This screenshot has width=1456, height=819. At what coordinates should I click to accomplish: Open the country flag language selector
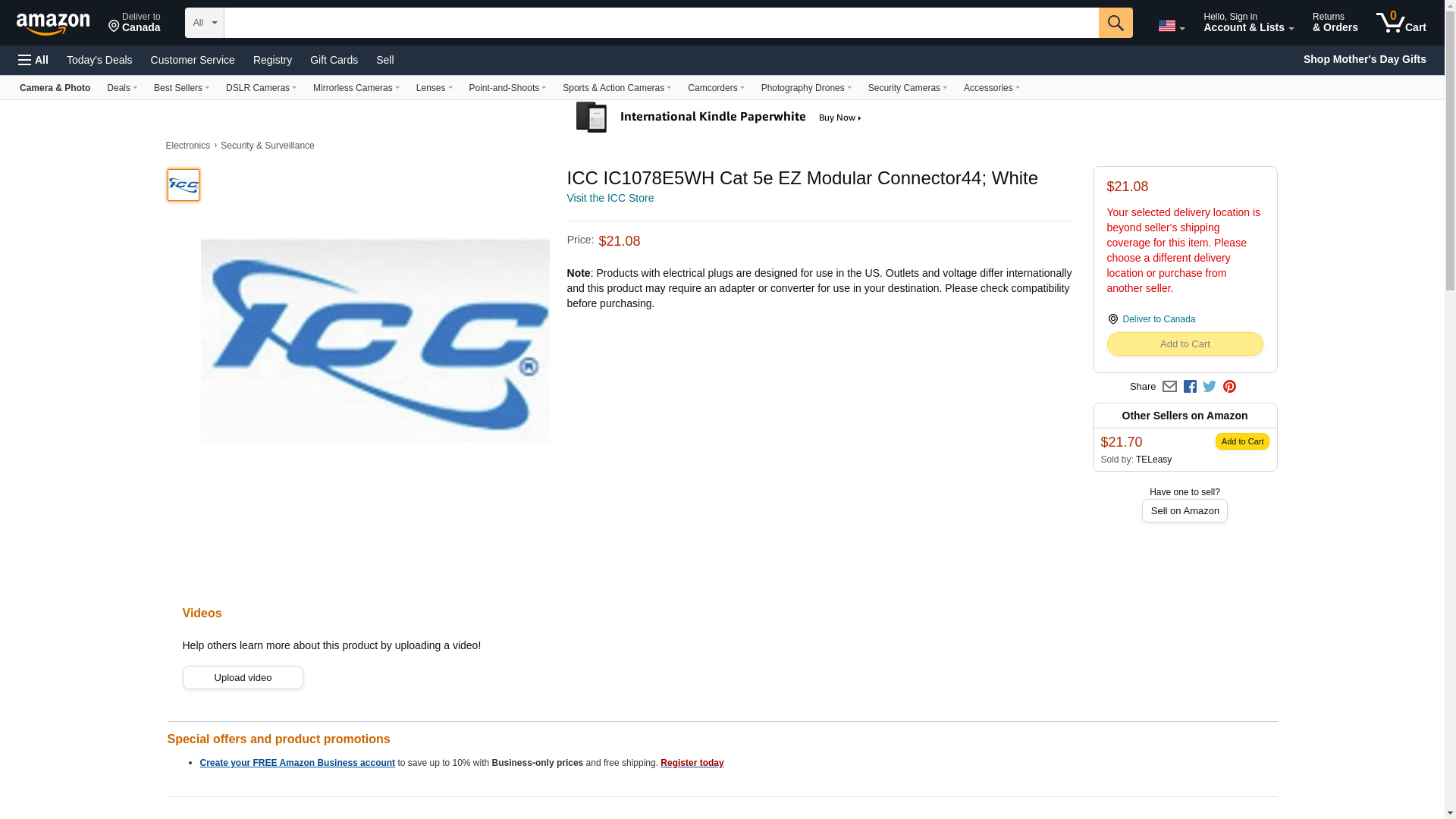coord(1171,26)
